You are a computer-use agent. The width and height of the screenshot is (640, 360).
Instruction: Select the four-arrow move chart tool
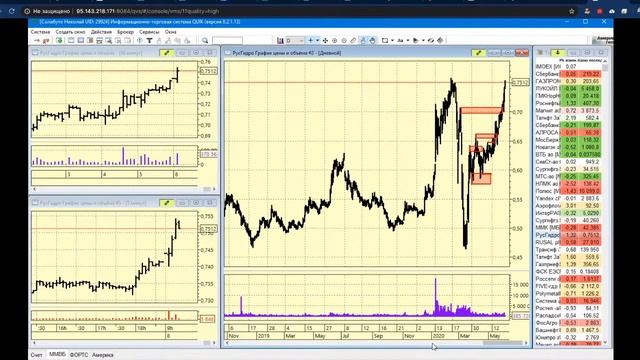click(x=325, y=40)
